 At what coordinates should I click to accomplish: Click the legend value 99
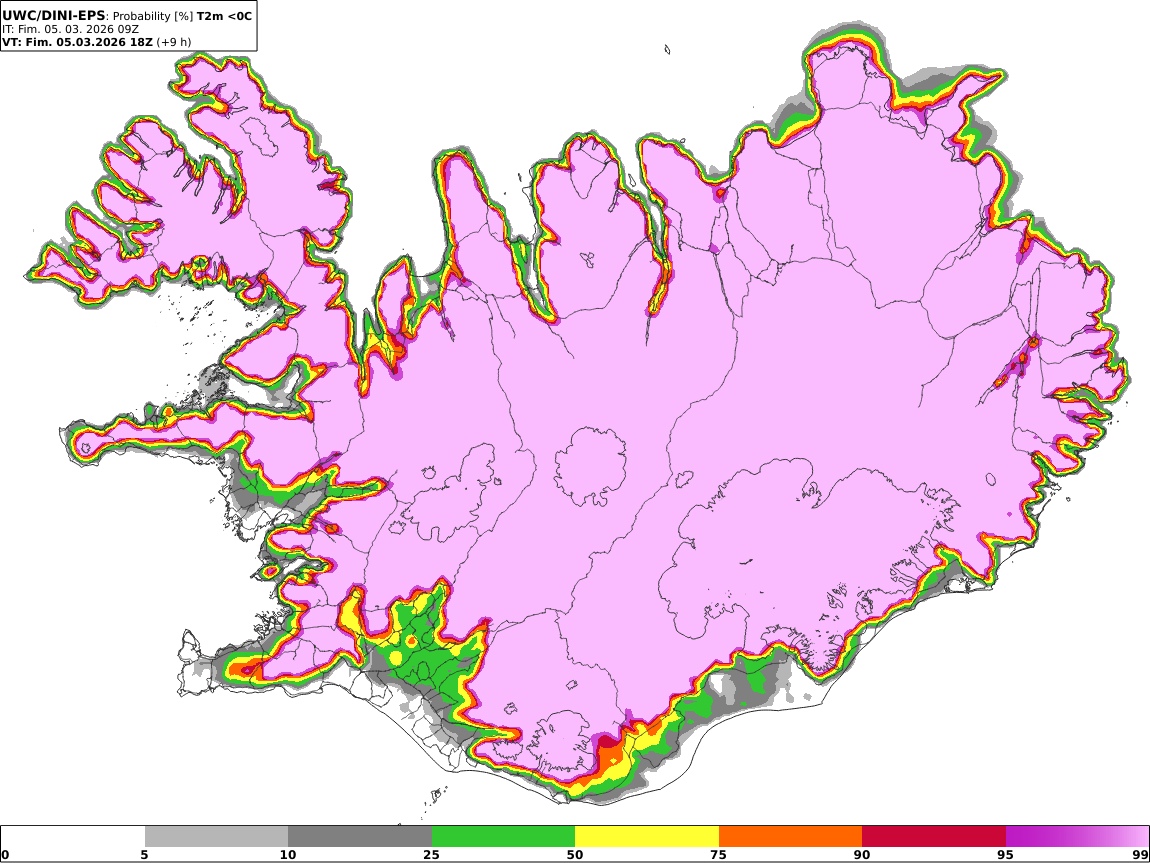pyautogui.click(x=1140, y=855)
